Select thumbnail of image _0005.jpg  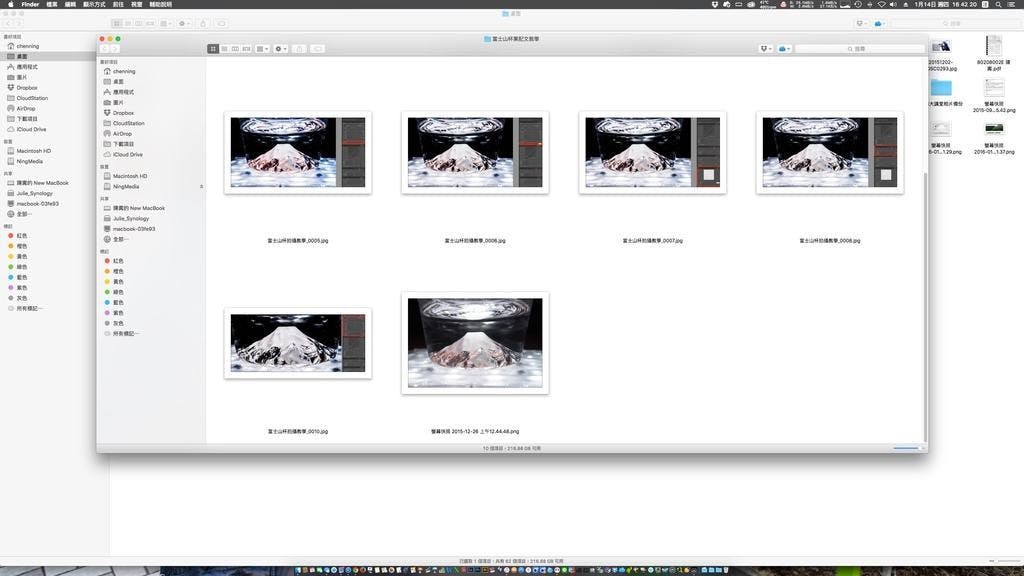coord(298,153)
